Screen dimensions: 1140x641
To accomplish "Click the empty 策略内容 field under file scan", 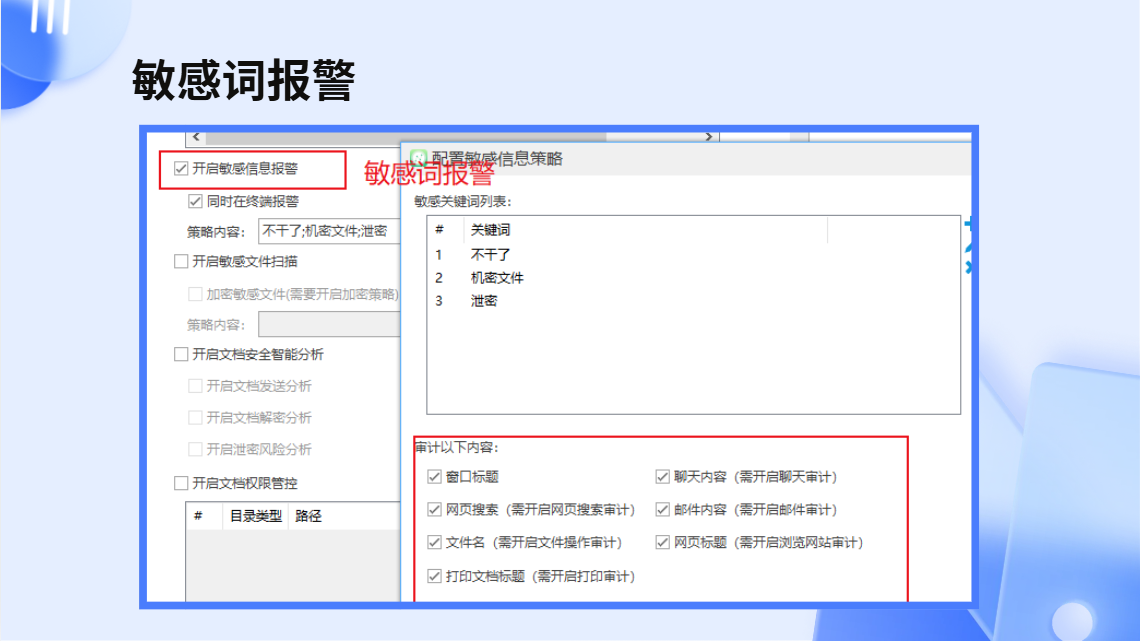I will click(329, 324).
